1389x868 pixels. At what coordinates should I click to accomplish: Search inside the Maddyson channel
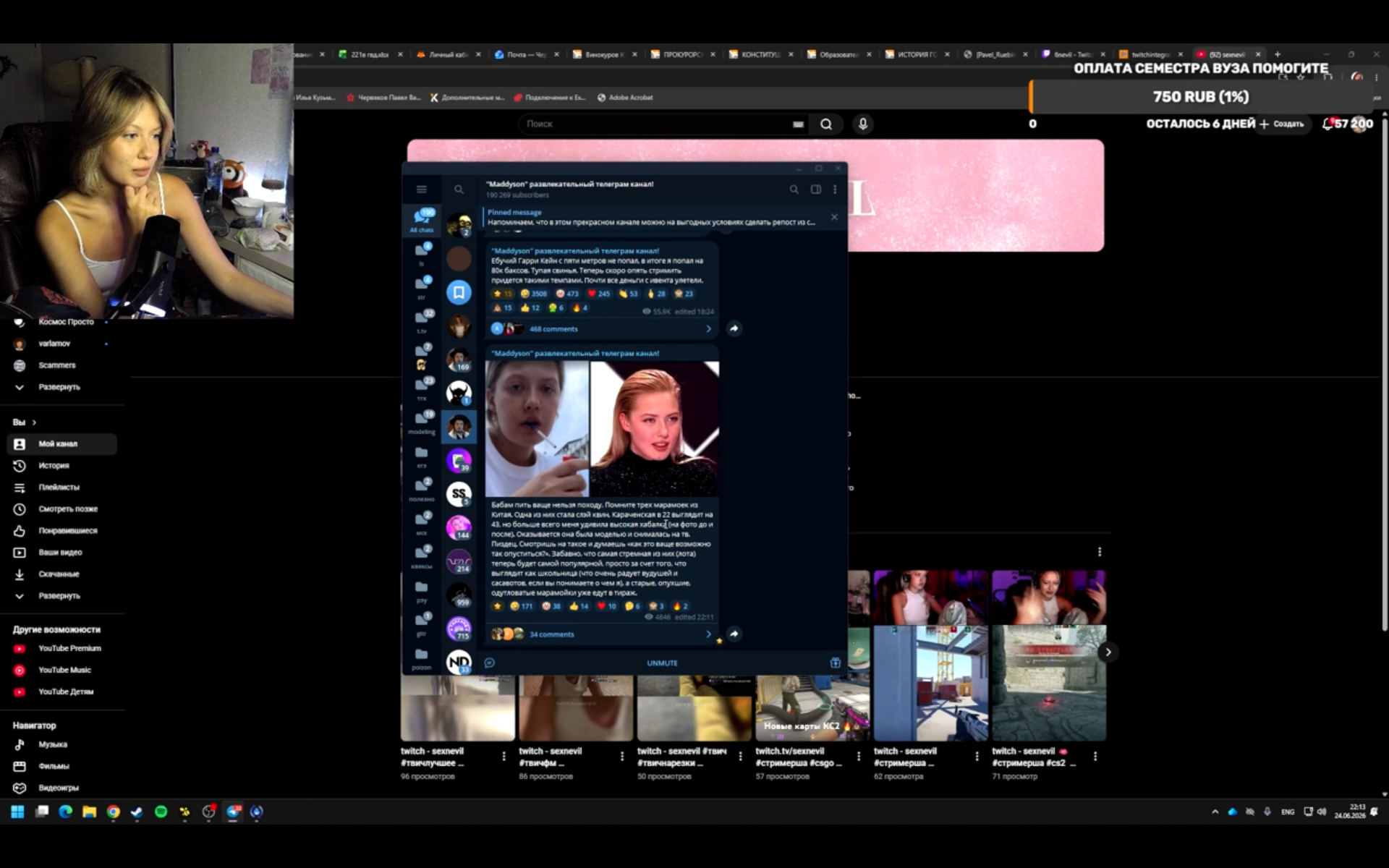tap(794, 190)
